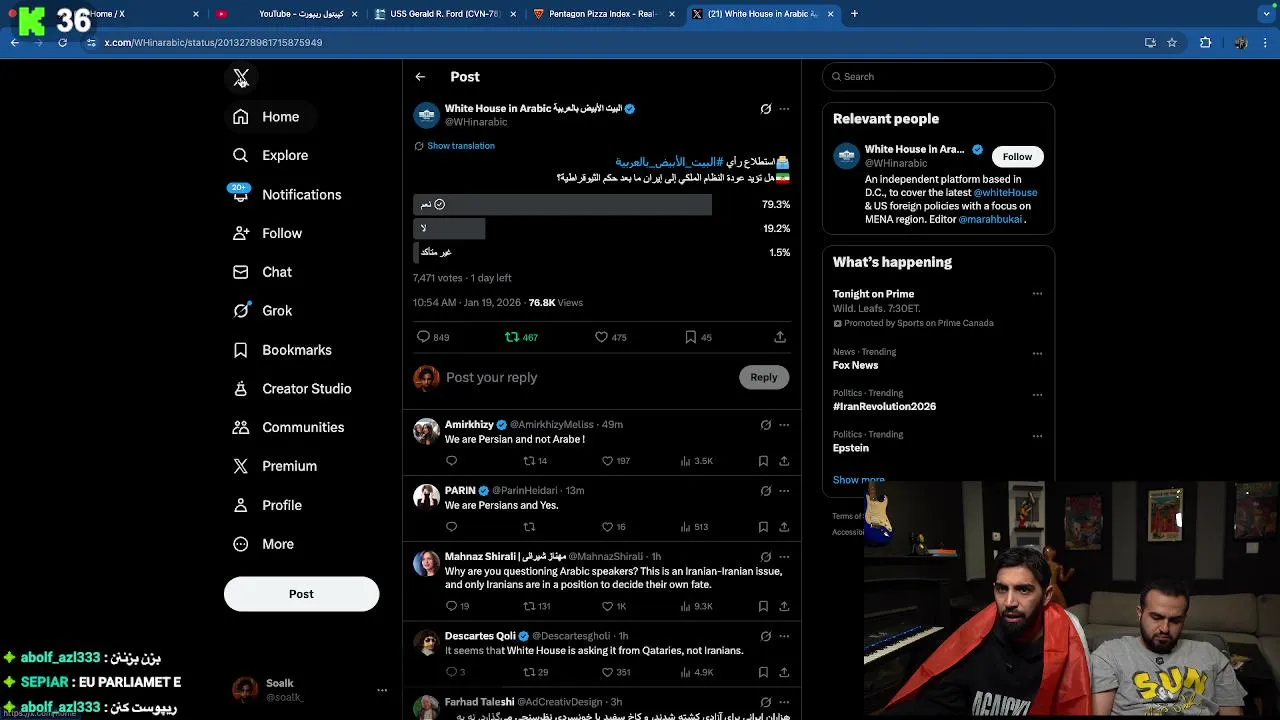
Task: Bookmark Amirkhizy's reply
Action: tap(763, 461)
